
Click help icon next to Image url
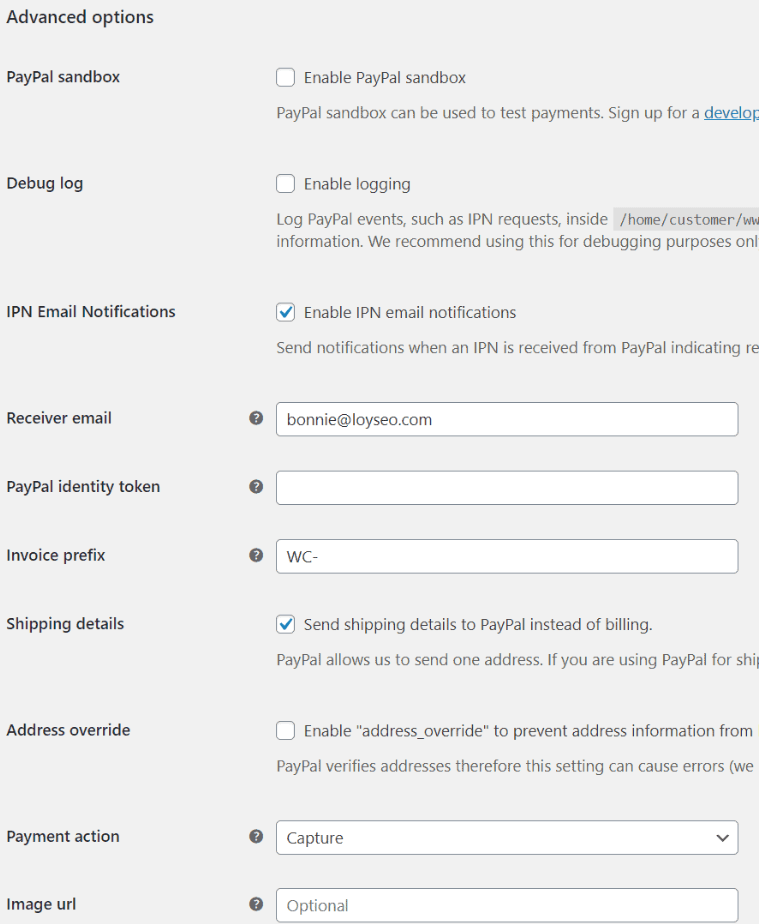[256, 905]
